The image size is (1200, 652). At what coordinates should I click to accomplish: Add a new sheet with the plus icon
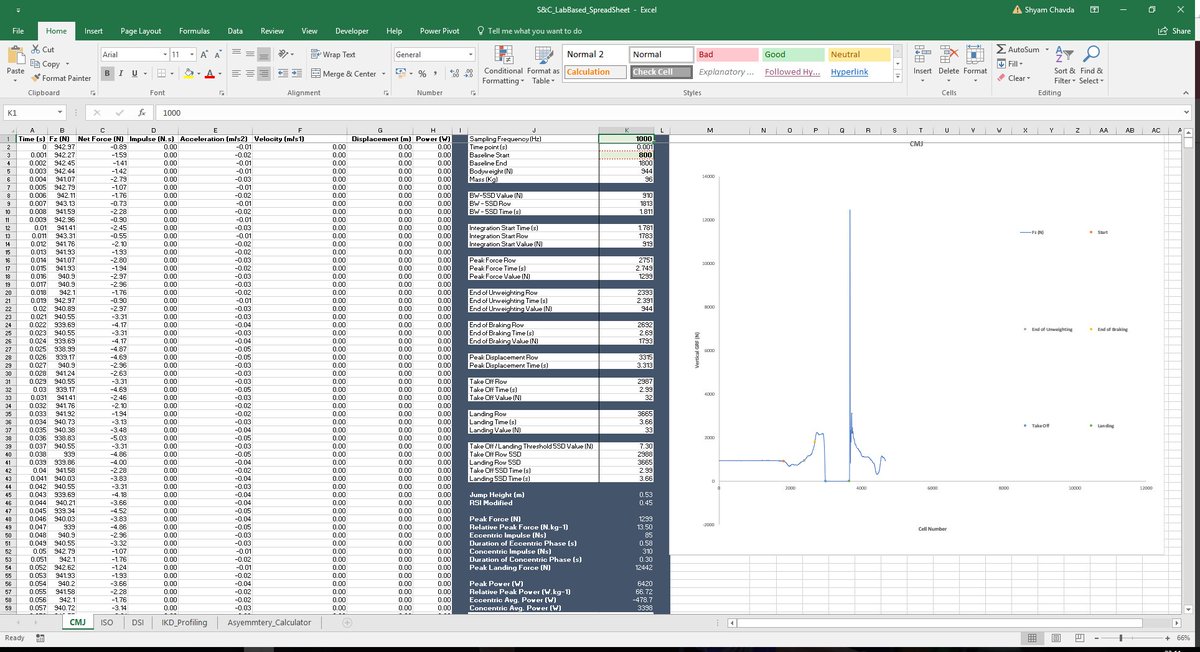click(x=347, y=622)
